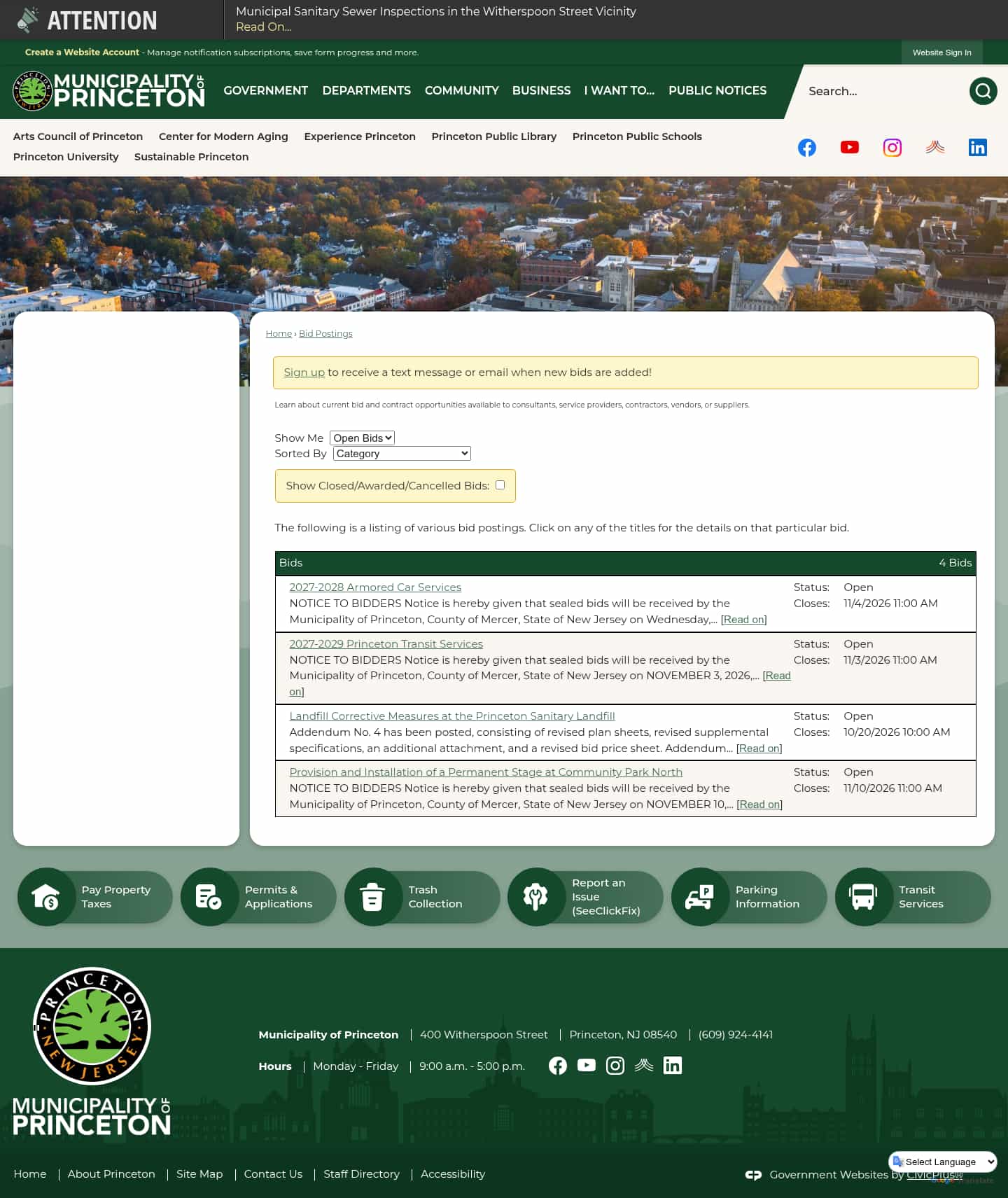Open the I Want To... menu
This screenshot has width=1008, height=1198.
tap(619, 91)
